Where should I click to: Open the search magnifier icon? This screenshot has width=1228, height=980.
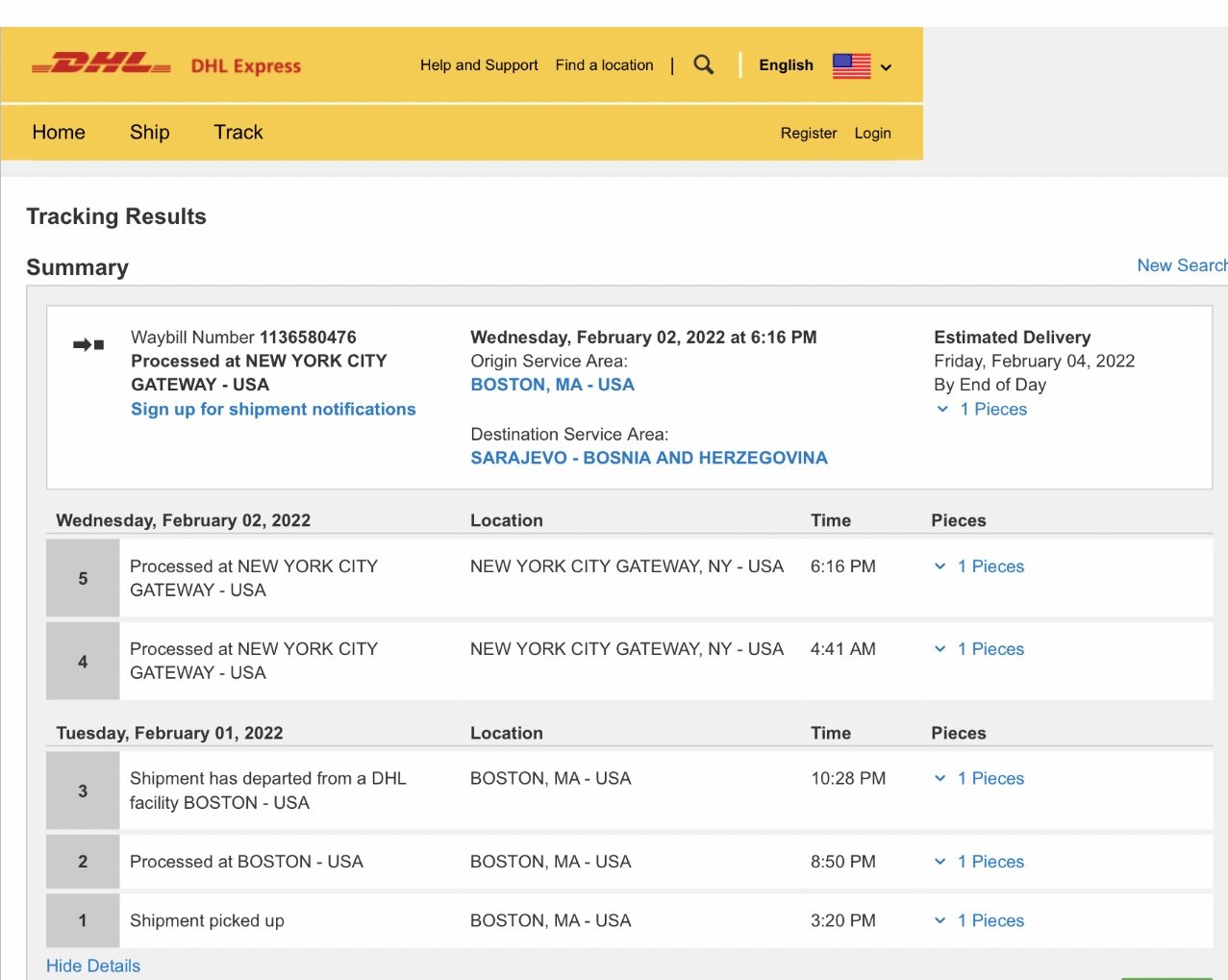pos(704,64)
